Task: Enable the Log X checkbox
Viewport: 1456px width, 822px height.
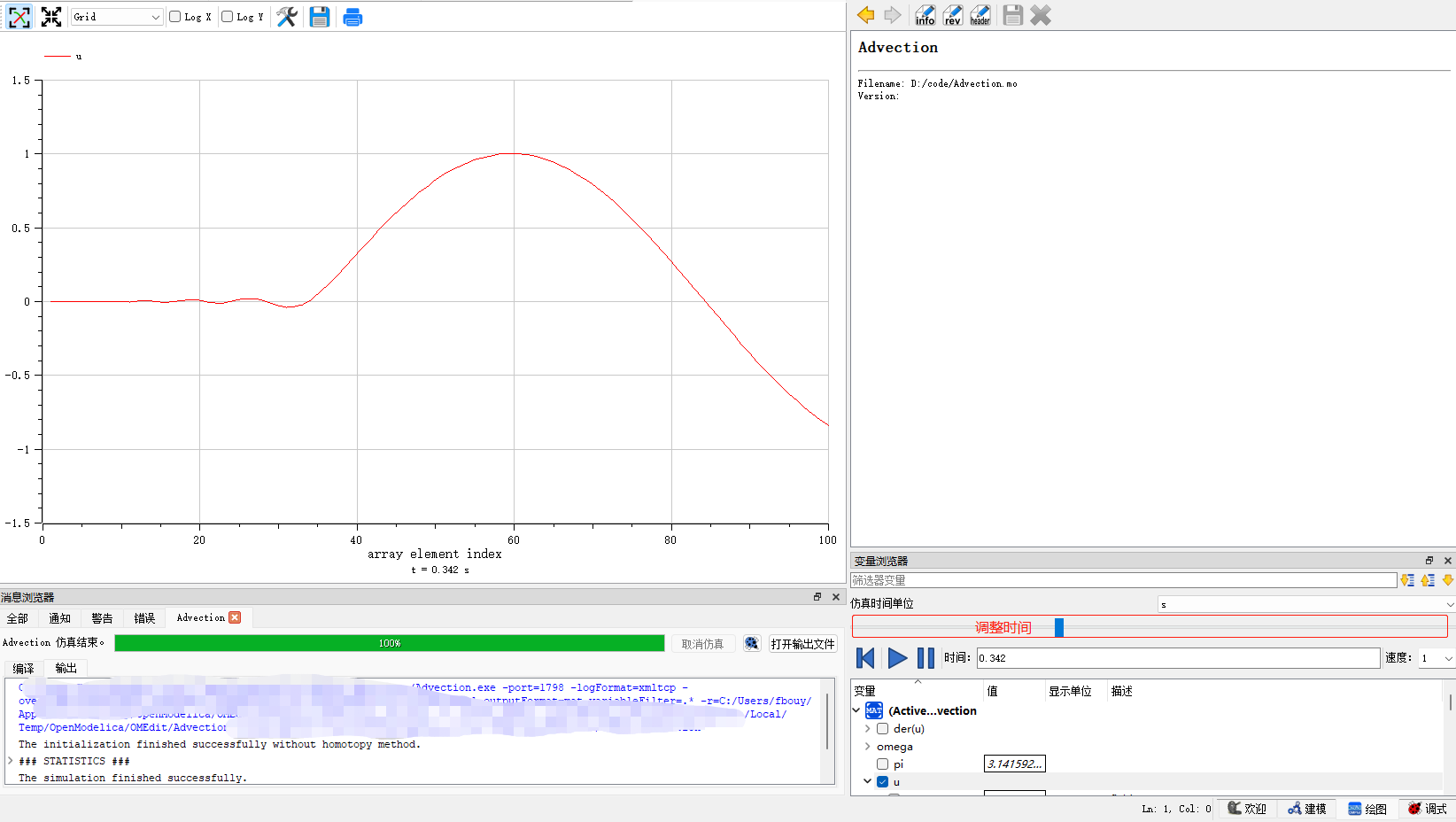Action: tap(175, 17)
